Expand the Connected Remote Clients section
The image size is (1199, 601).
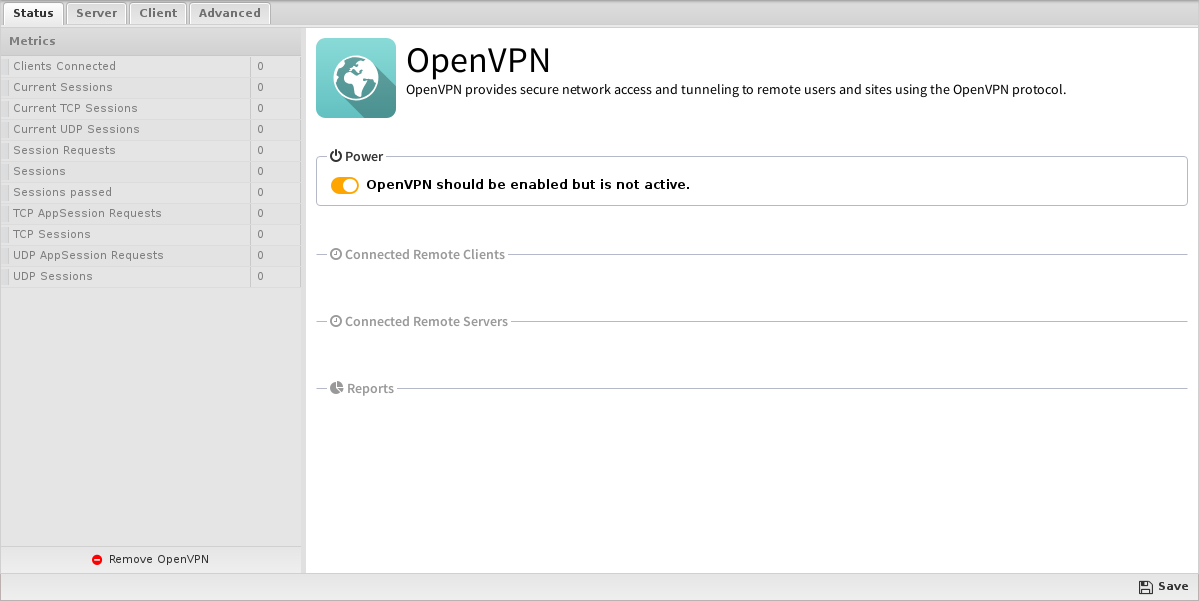(x=424, y=255)
